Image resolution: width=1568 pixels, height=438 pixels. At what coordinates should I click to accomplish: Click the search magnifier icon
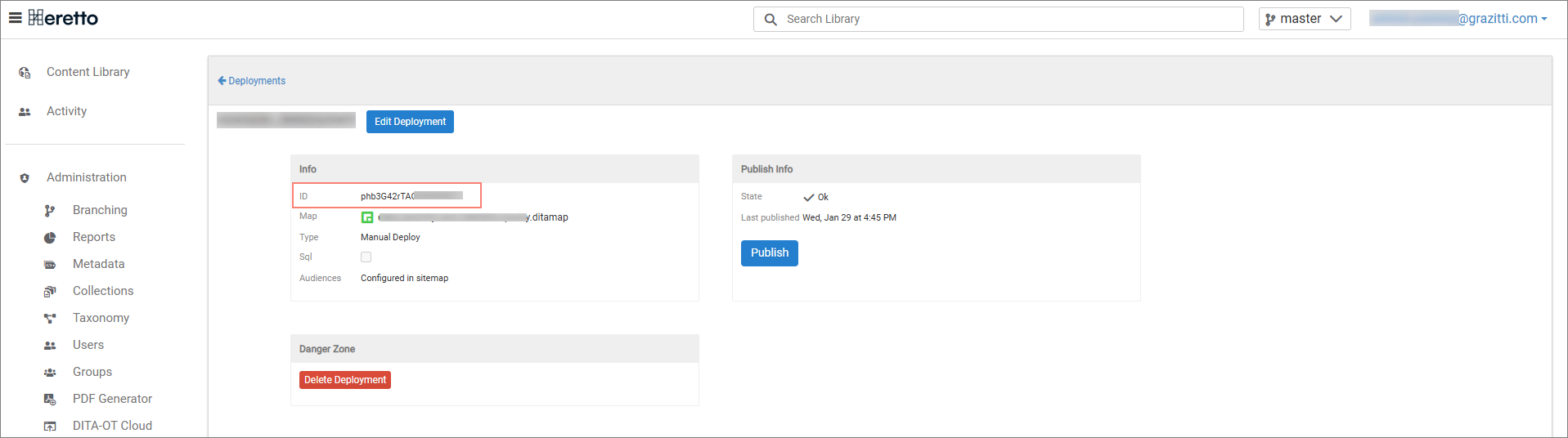pyautogui.click(x=770, y=20)
